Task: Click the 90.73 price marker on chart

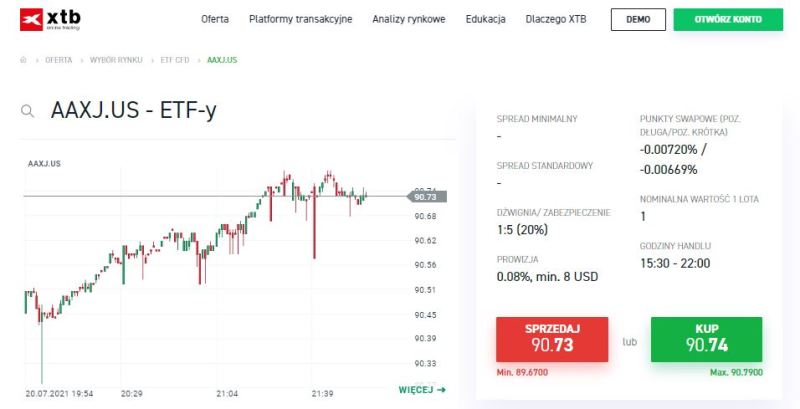Action: pyautogui.click(x=427, y=197)
